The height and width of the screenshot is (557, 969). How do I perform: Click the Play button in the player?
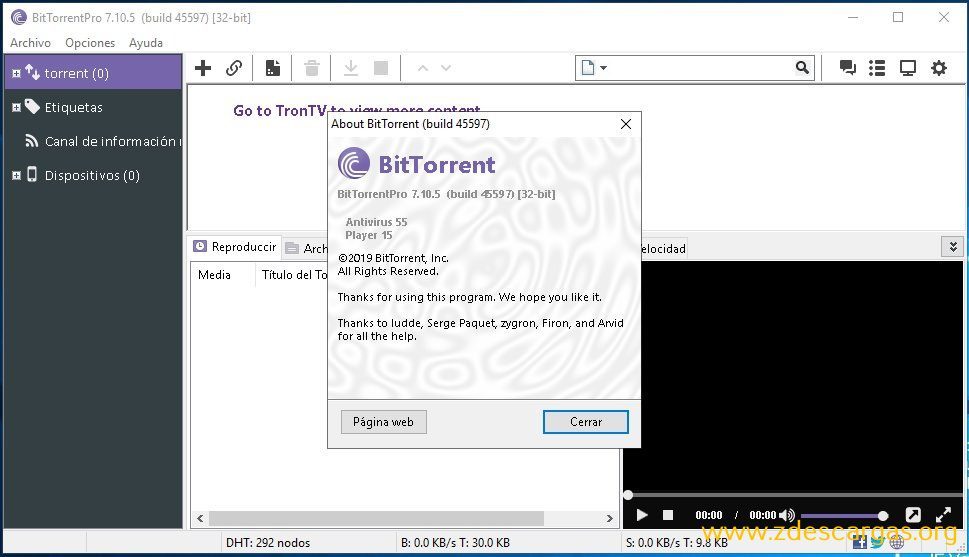642,515
